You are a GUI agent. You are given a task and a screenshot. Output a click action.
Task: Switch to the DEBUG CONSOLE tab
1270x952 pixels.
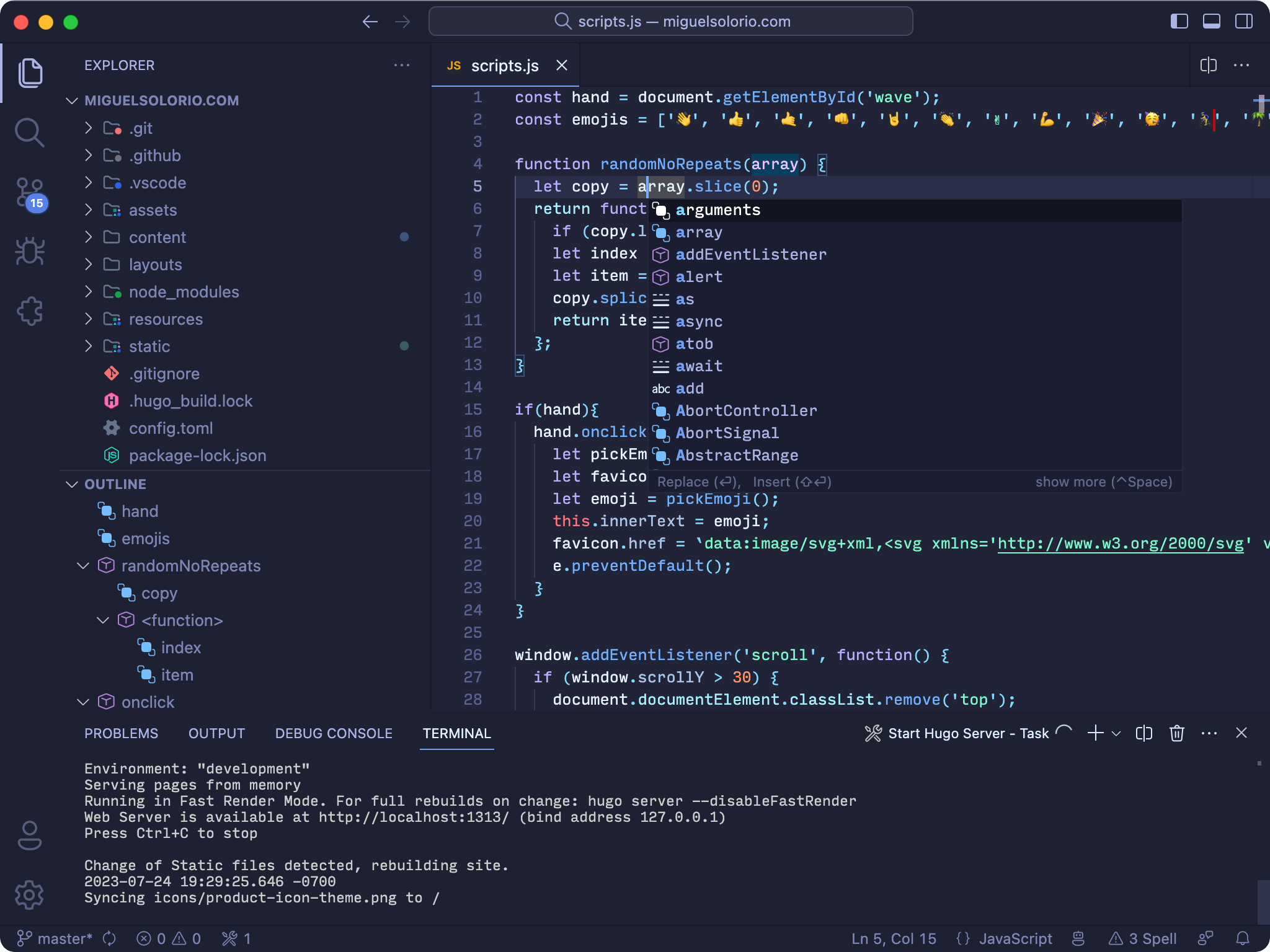tap(334, 733)
